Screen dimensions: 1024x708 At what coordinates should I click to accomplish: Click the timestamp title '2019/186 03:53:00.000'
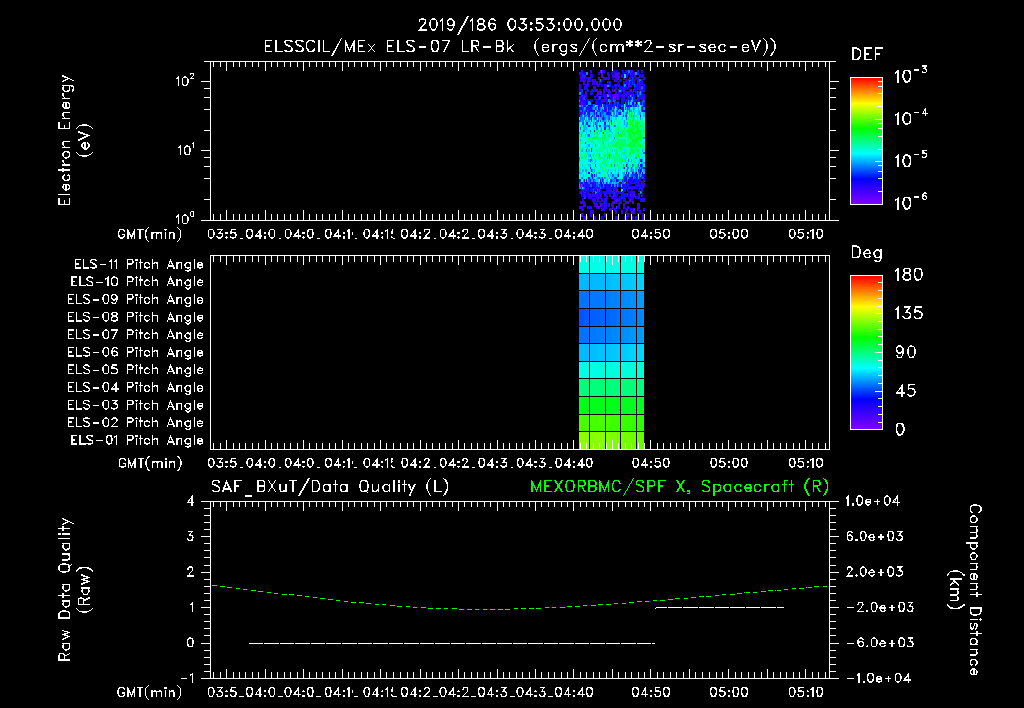[520, 25]
